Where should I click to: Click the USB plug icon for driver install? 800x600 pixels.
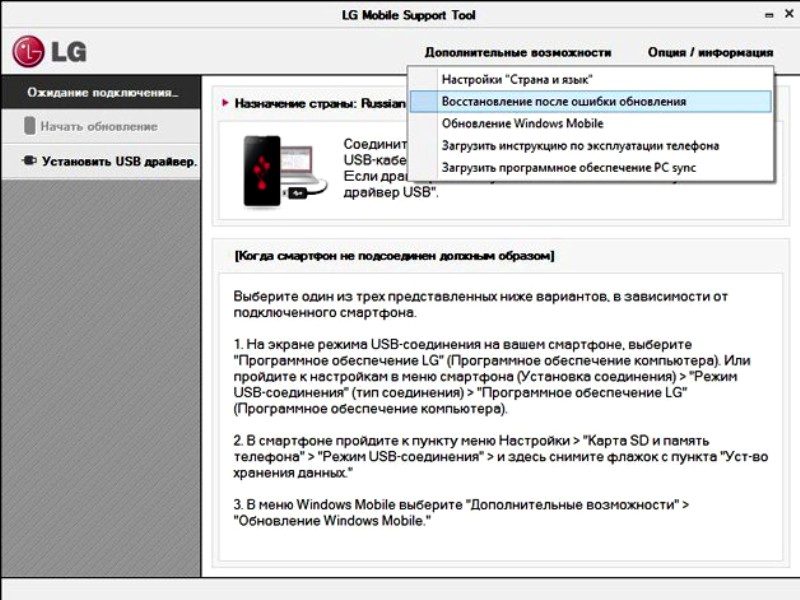click(29, 161)
